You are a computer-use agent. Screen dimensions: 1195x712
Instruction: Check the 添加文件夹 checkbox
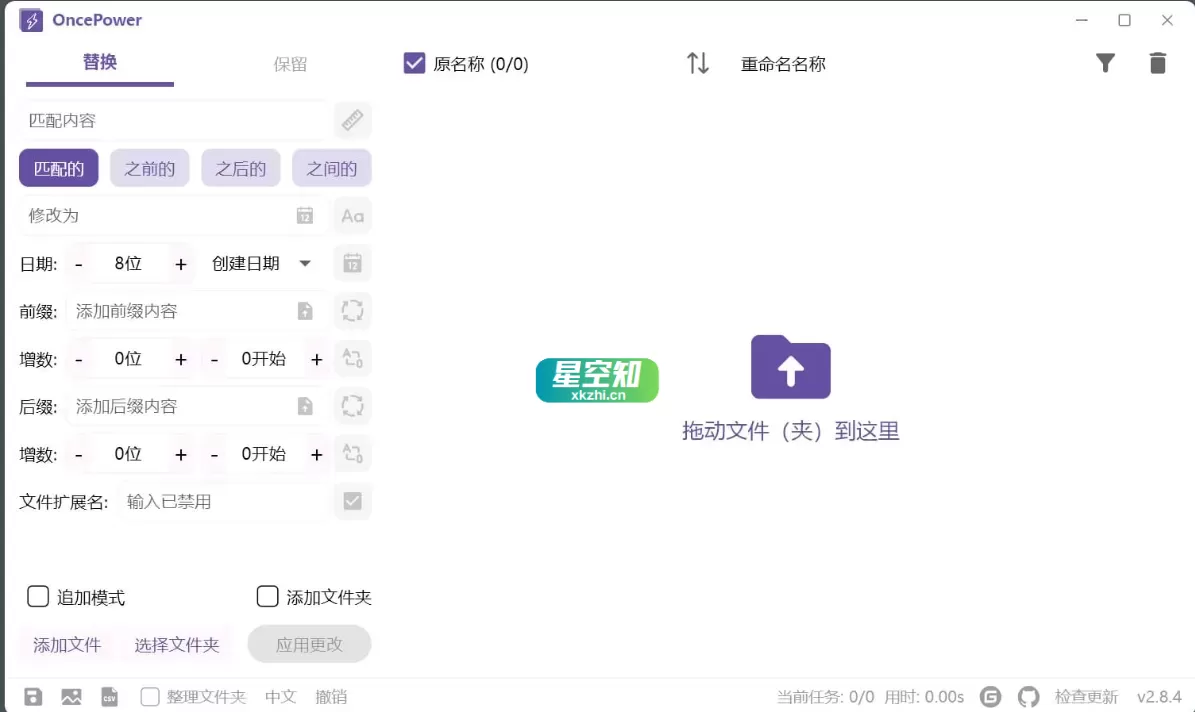[x=267, y=597]
